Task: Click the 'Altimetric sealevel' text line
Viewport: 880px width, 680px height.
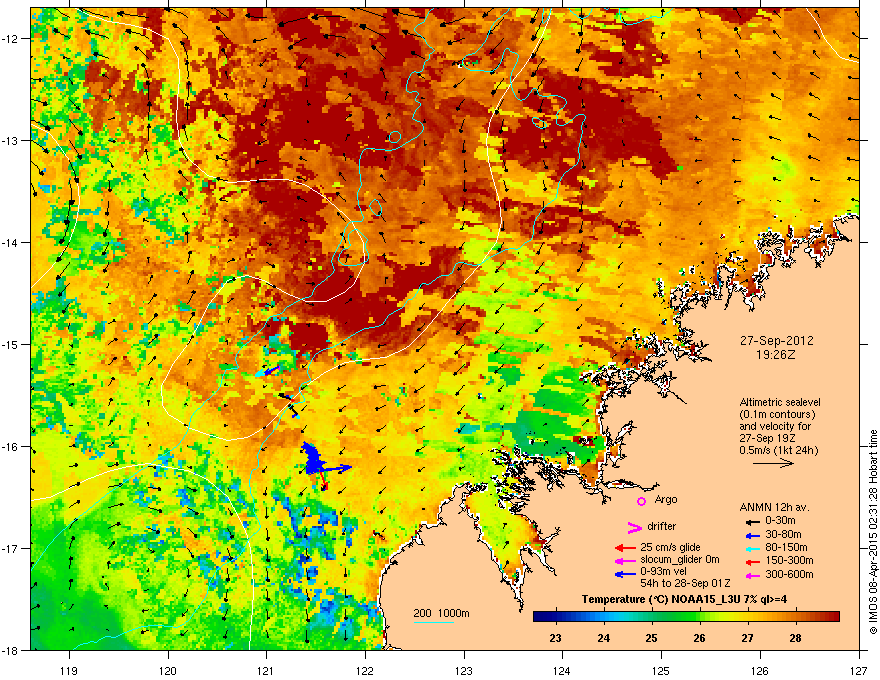Action: pos(780,402)
